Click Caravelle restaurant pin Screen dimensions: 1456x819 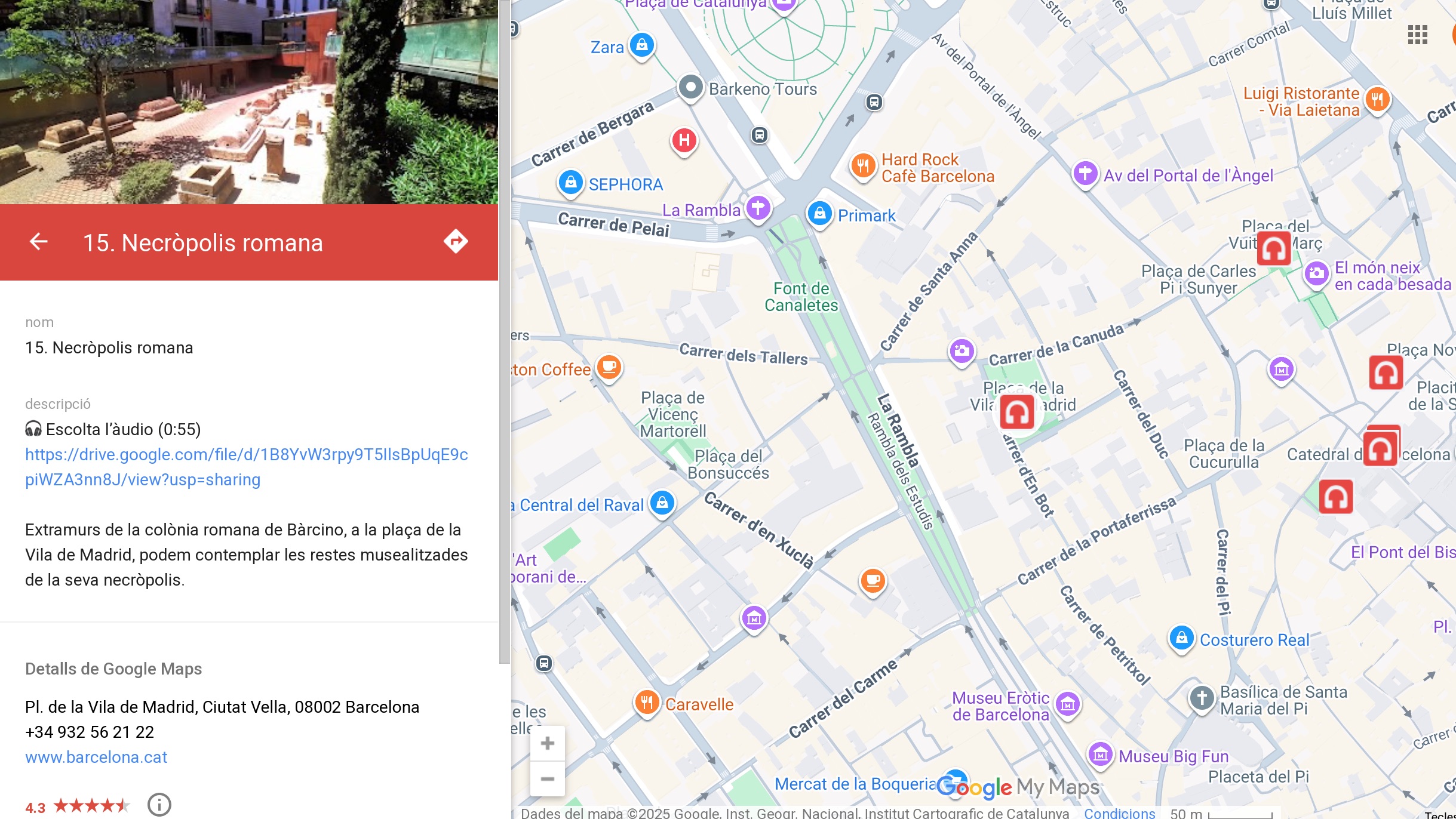click(647, 702)
